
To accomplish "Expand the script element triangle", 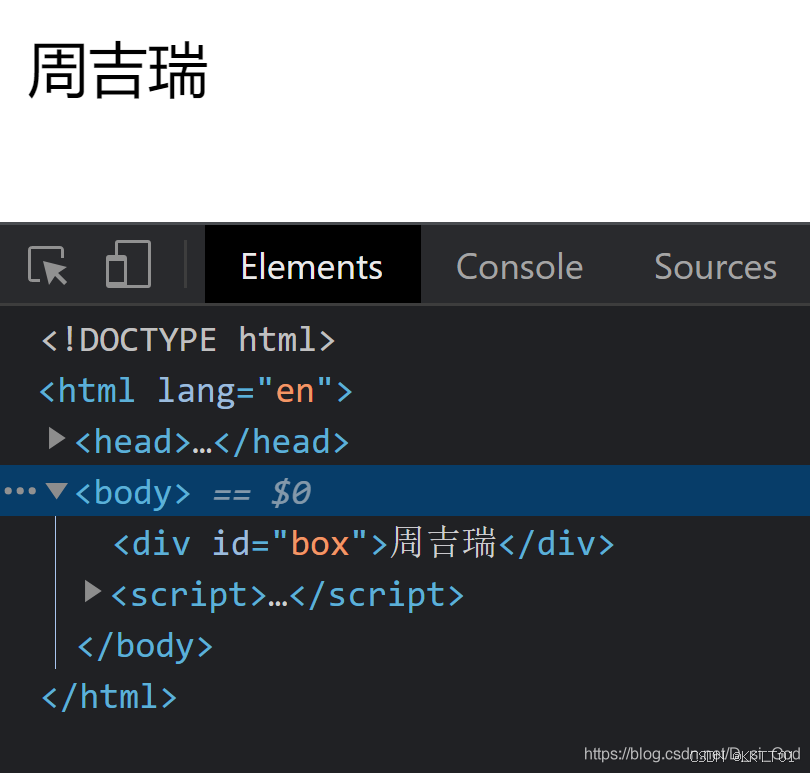I will (92, 591).
